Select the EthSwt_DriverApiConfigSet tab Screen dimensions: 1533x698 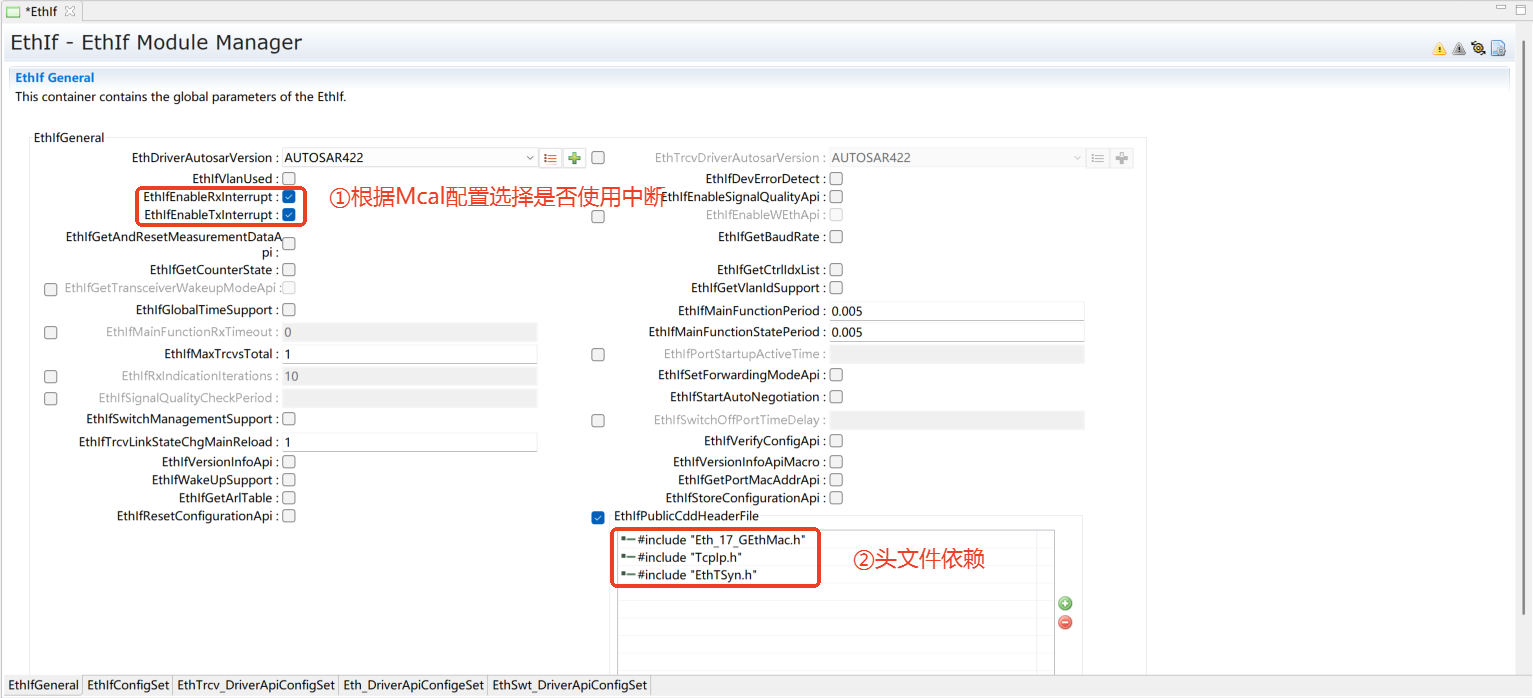coord(570,685)
